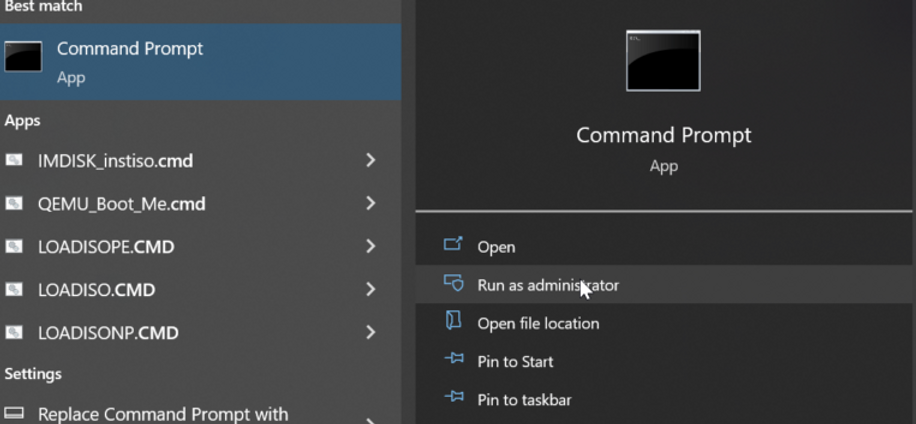Expand the QEMU_Boot_Me.cmd result arrow
This screenshot has height=424, width=916.
370,203
